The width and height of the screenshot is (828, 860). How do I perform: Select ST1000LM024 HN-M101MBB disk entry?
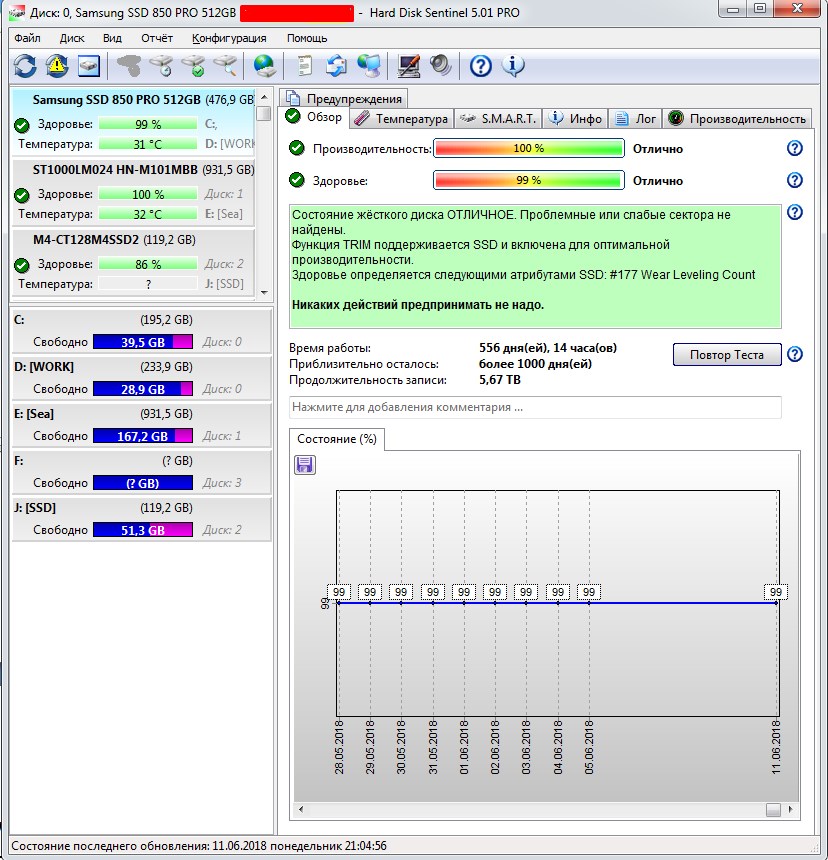(133, 191)
